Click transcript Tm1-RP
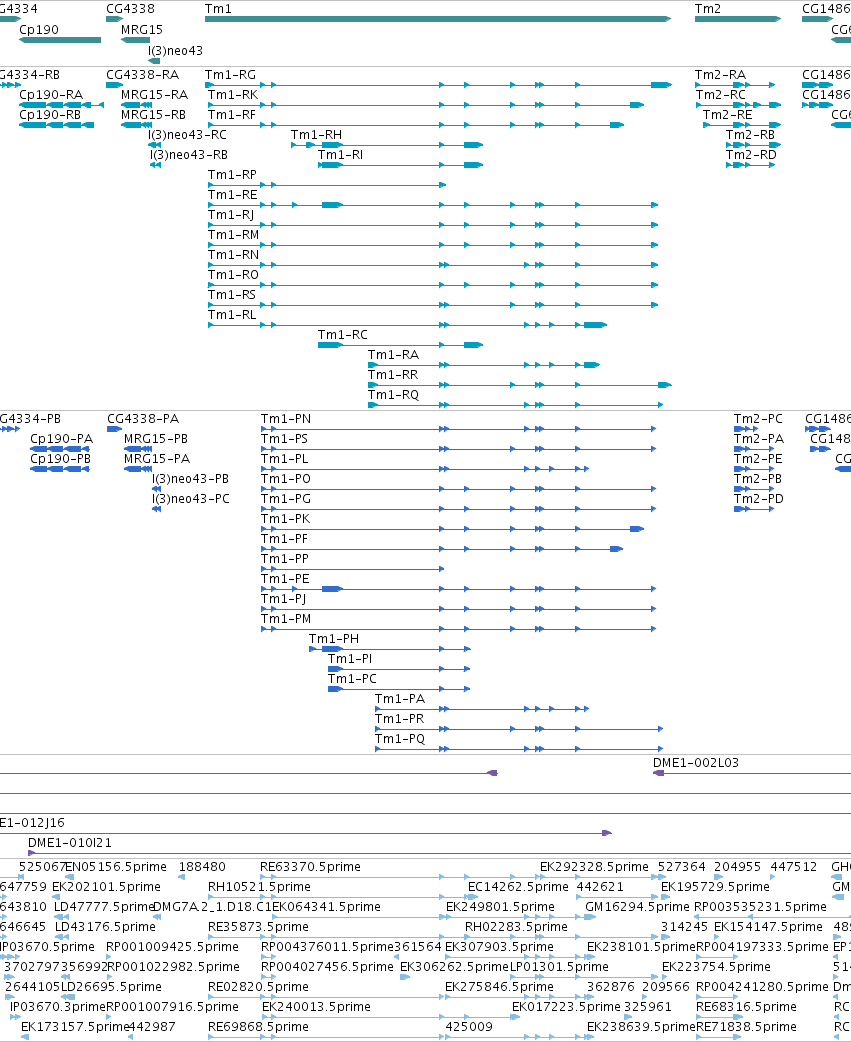Screen dimensions: 851x1042 [327, 185]
